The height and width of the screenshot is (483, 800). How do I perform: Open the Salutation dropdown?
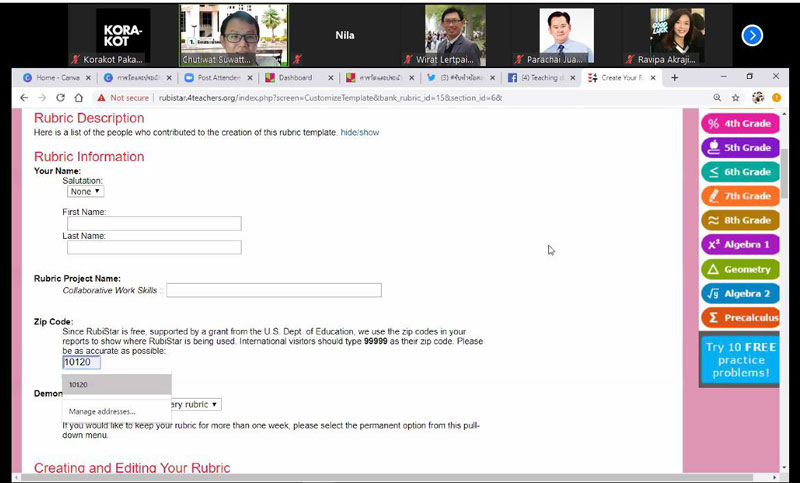click(86, 191)
